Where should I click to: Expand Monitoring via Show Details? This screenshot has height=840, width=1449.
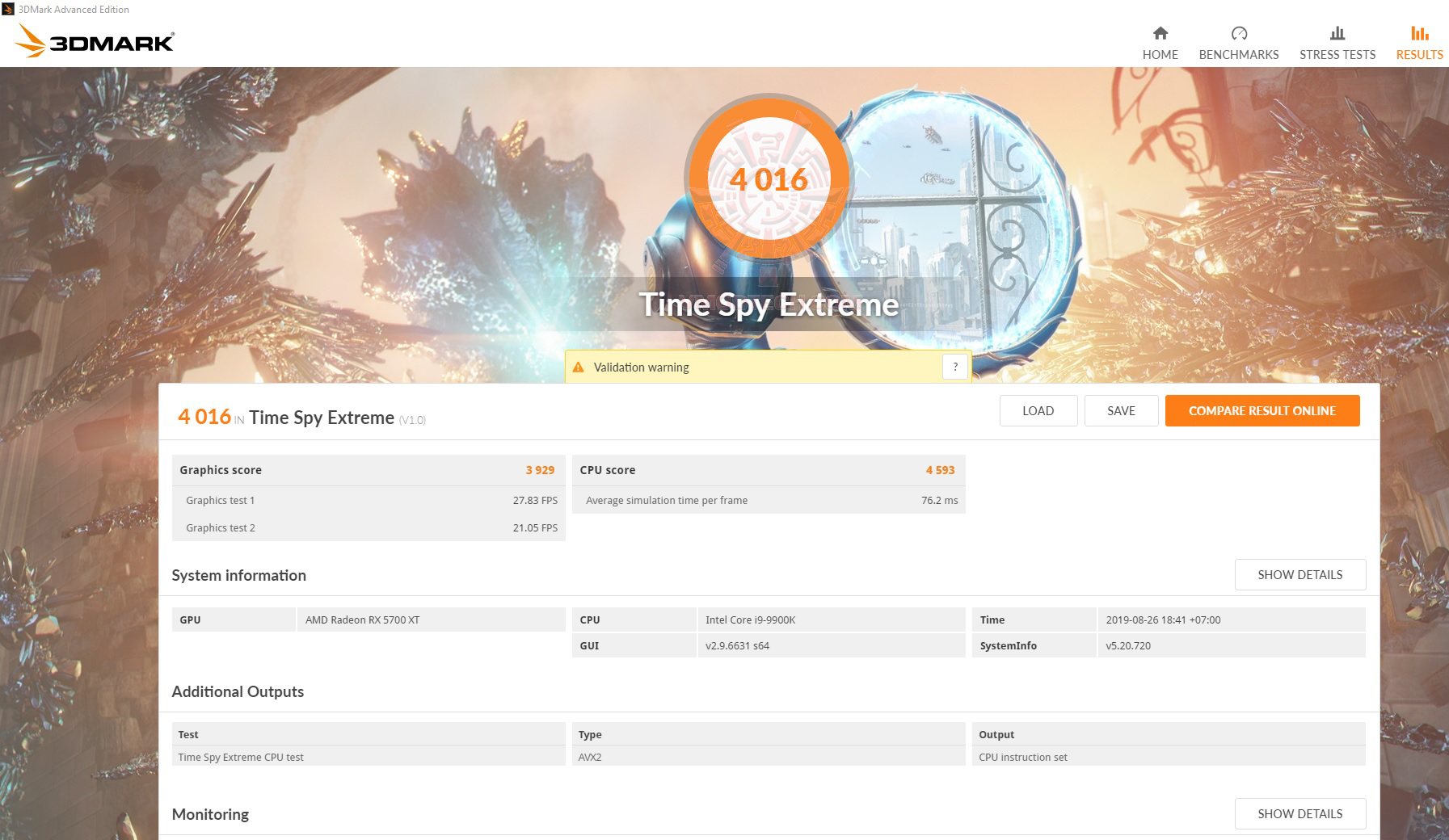click(1299, 813)
